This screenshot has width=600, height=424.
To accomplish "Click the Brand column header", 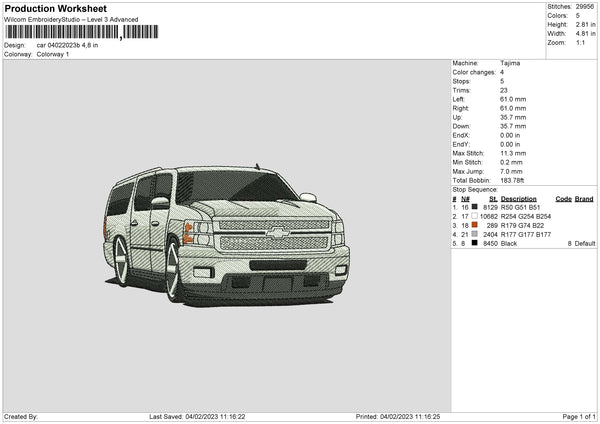I will tap(584, 199).
